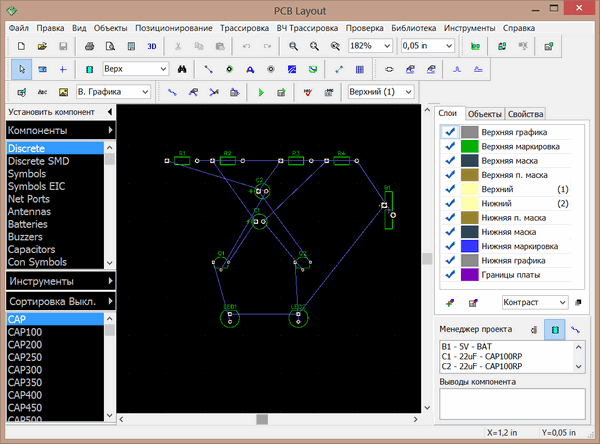Viewport: 600px width, 444px height.
Task: Open the 0,05 in grid dropdown
Action: point(449,46)
